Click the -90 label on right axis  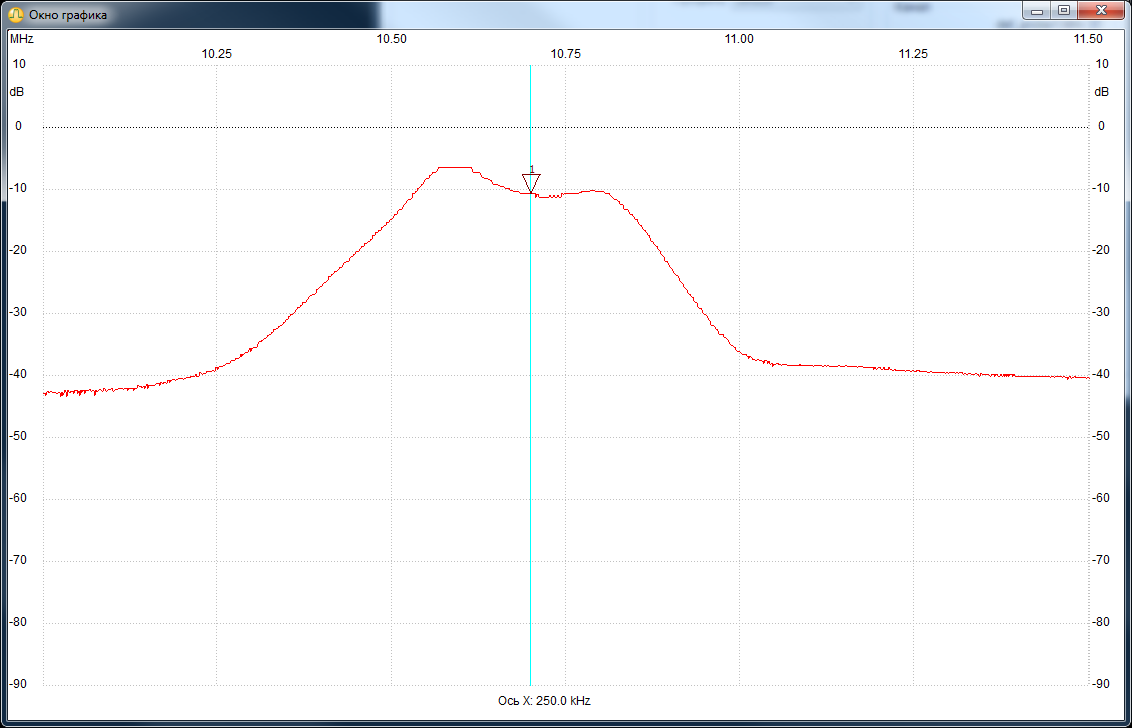pyautogui.click(x=1102, y=684)
